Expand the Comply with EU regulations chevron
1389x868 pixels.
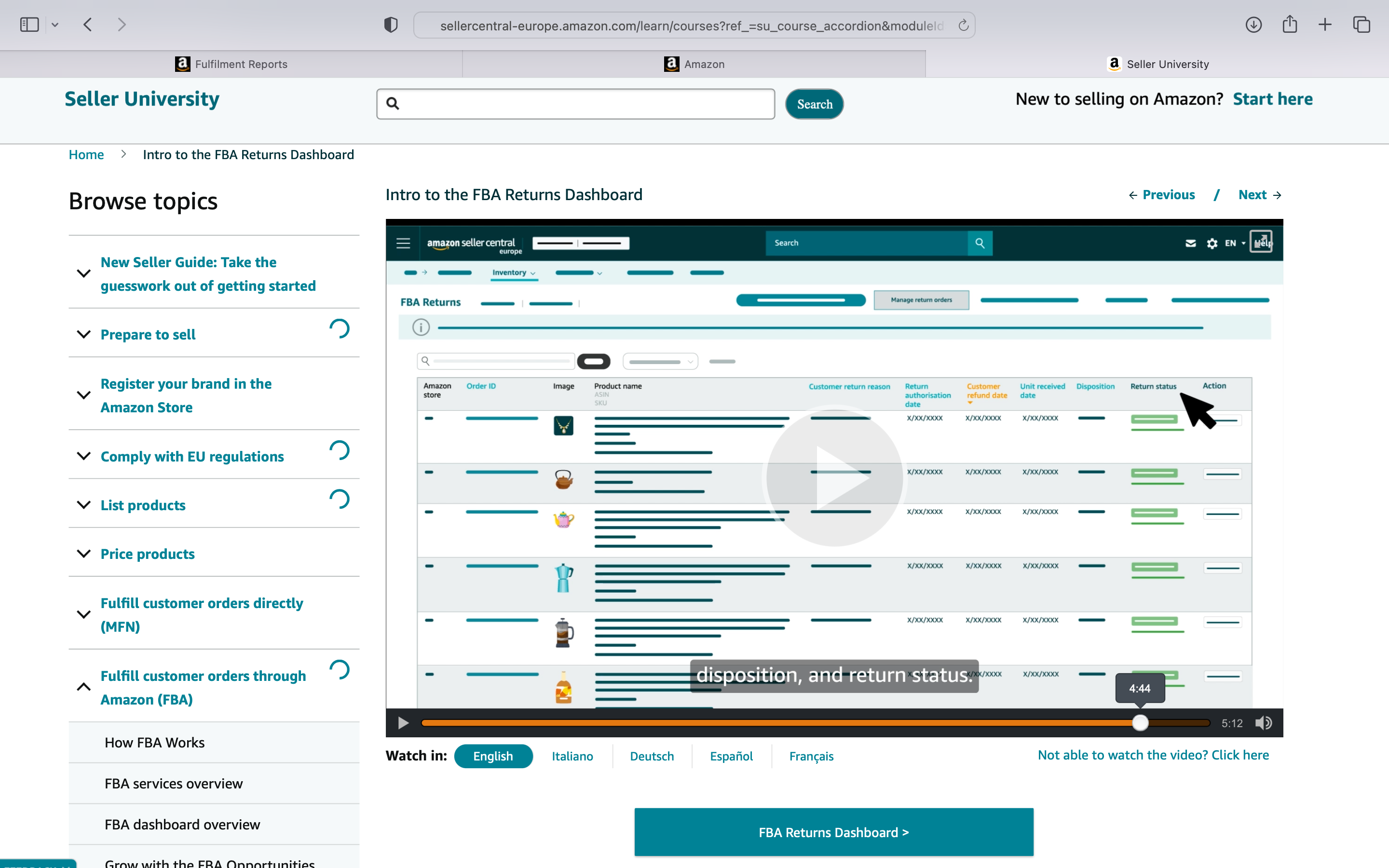pos(84,456)
